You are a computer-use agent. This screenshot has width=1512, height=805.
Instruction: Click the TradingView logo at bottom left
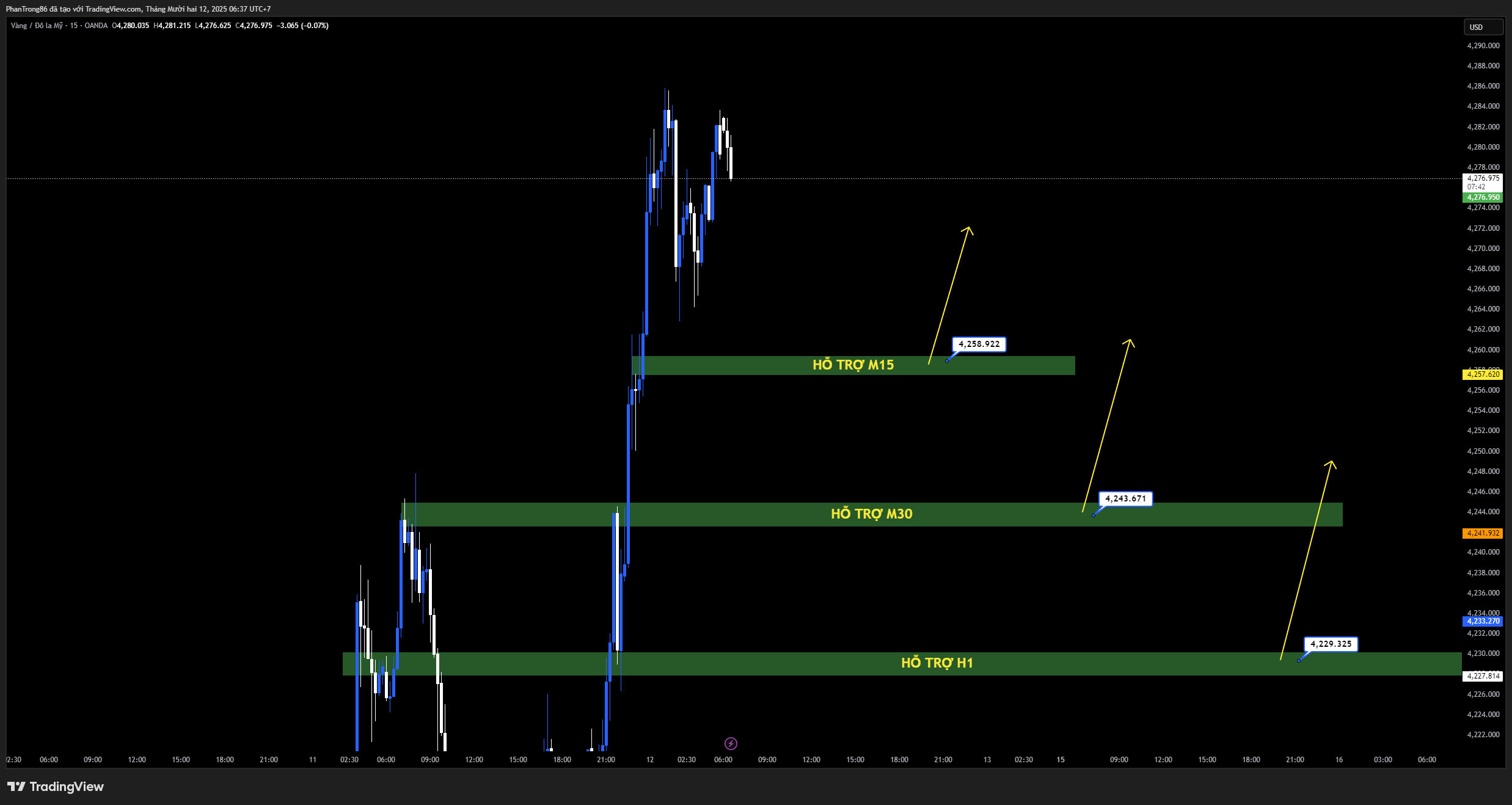pos(56,787)
